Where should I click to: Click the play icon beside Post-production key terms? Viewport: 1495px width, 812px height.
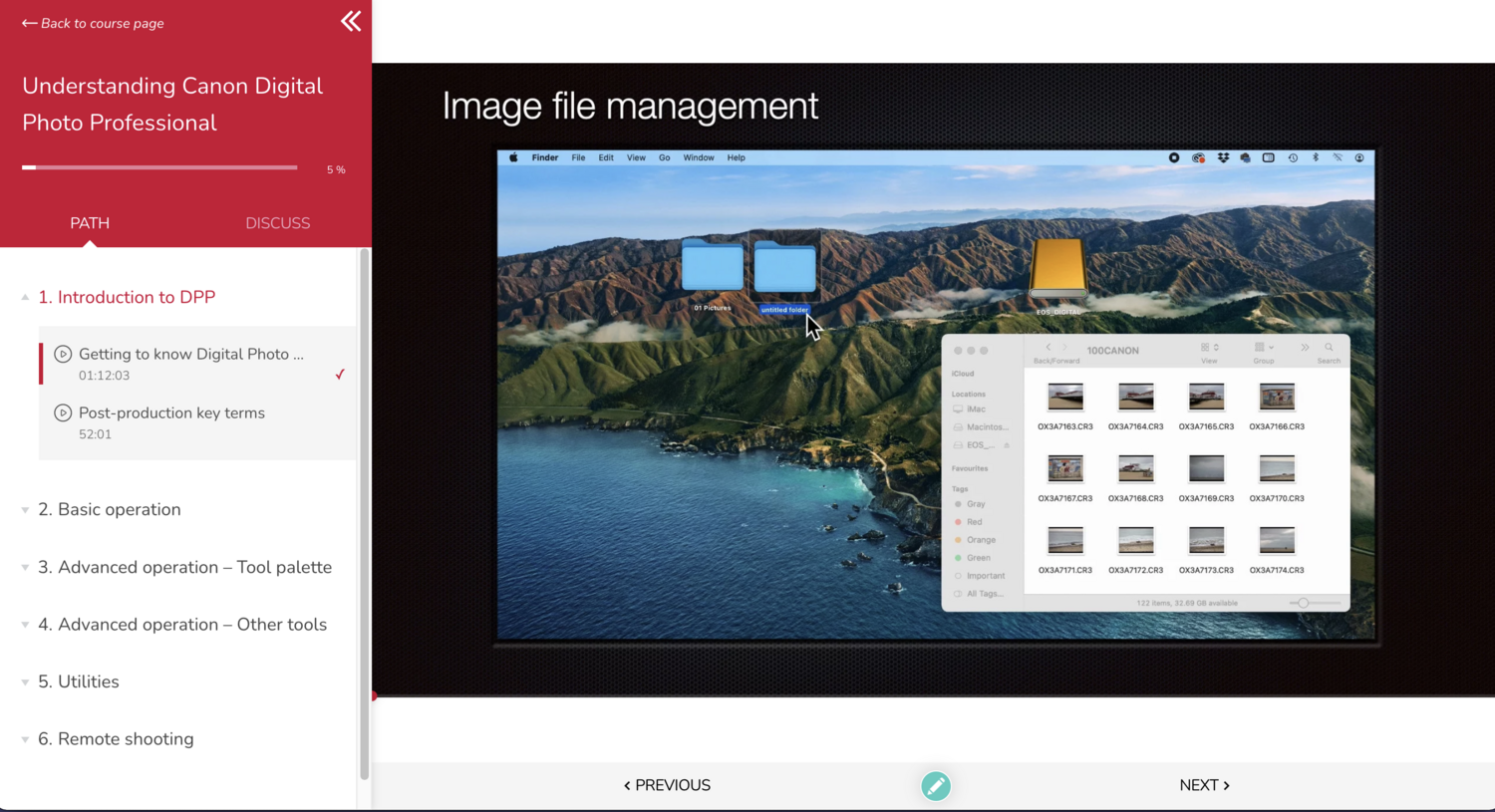click(x=63, y=412)
